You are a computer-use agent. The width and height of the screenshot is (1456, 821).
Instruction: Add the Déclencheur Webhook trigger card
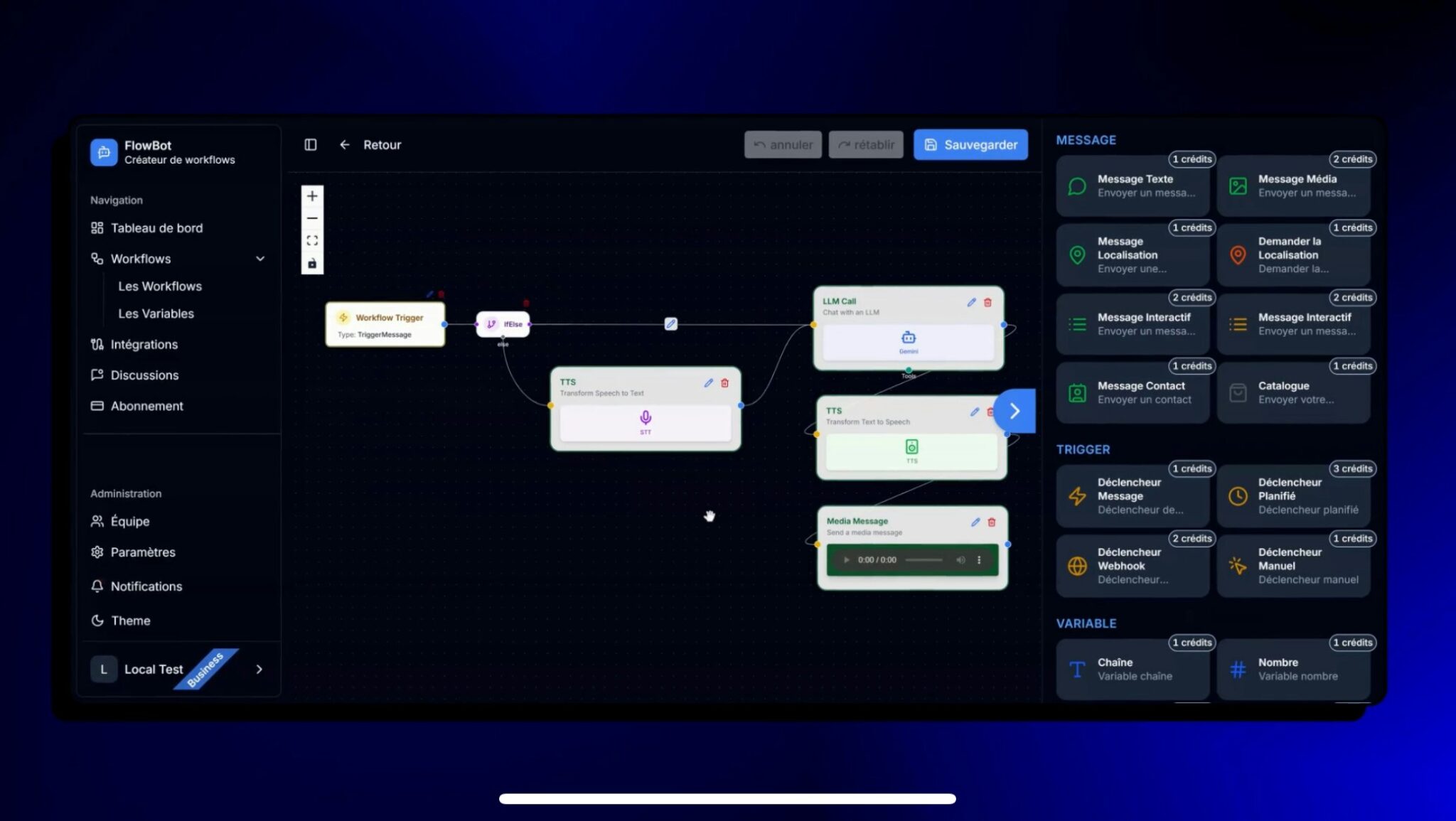click(1133, 566)
